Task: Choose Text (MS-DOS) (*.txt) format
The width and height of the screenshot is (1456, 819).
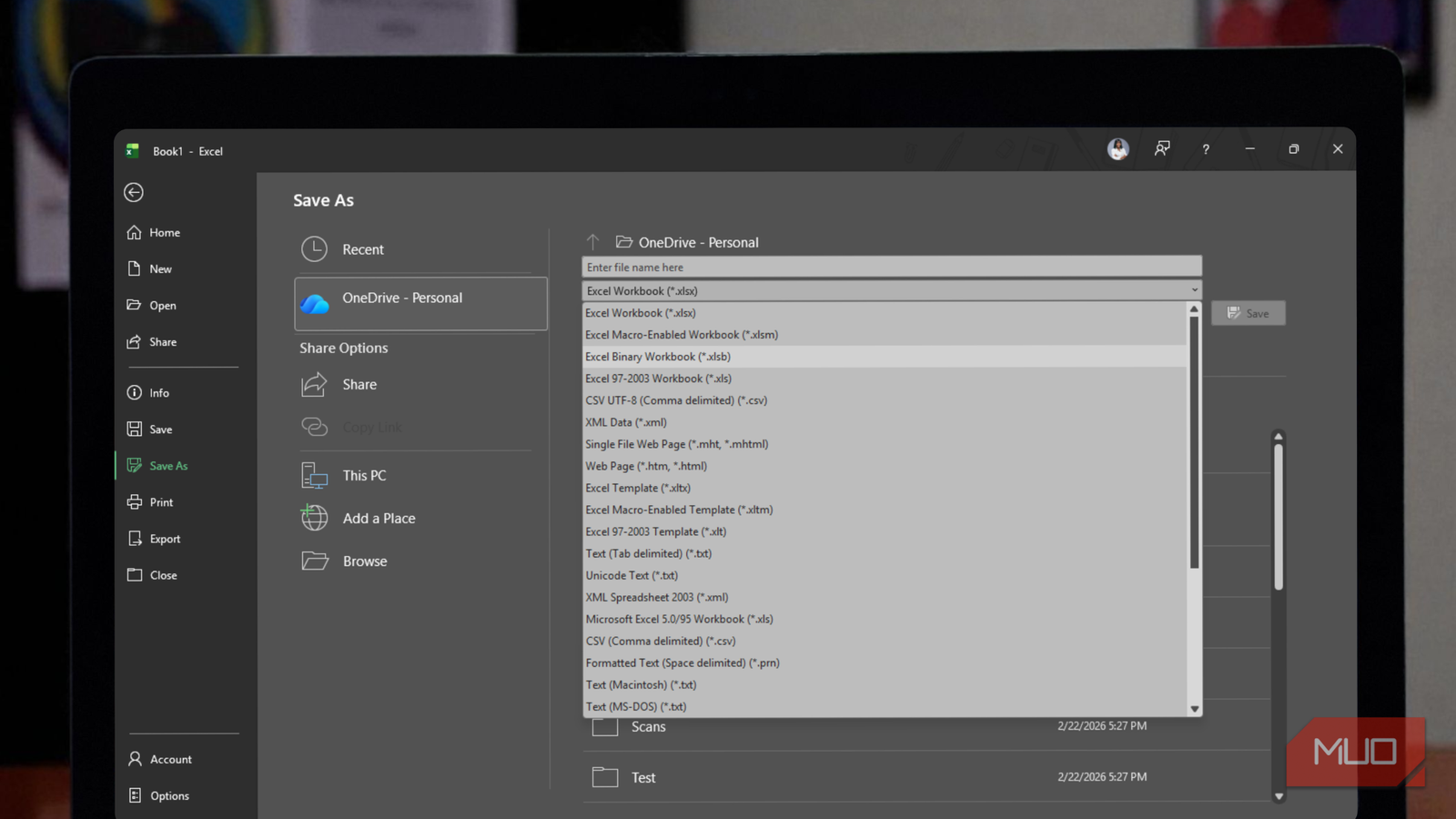Action: coord(885,706)
